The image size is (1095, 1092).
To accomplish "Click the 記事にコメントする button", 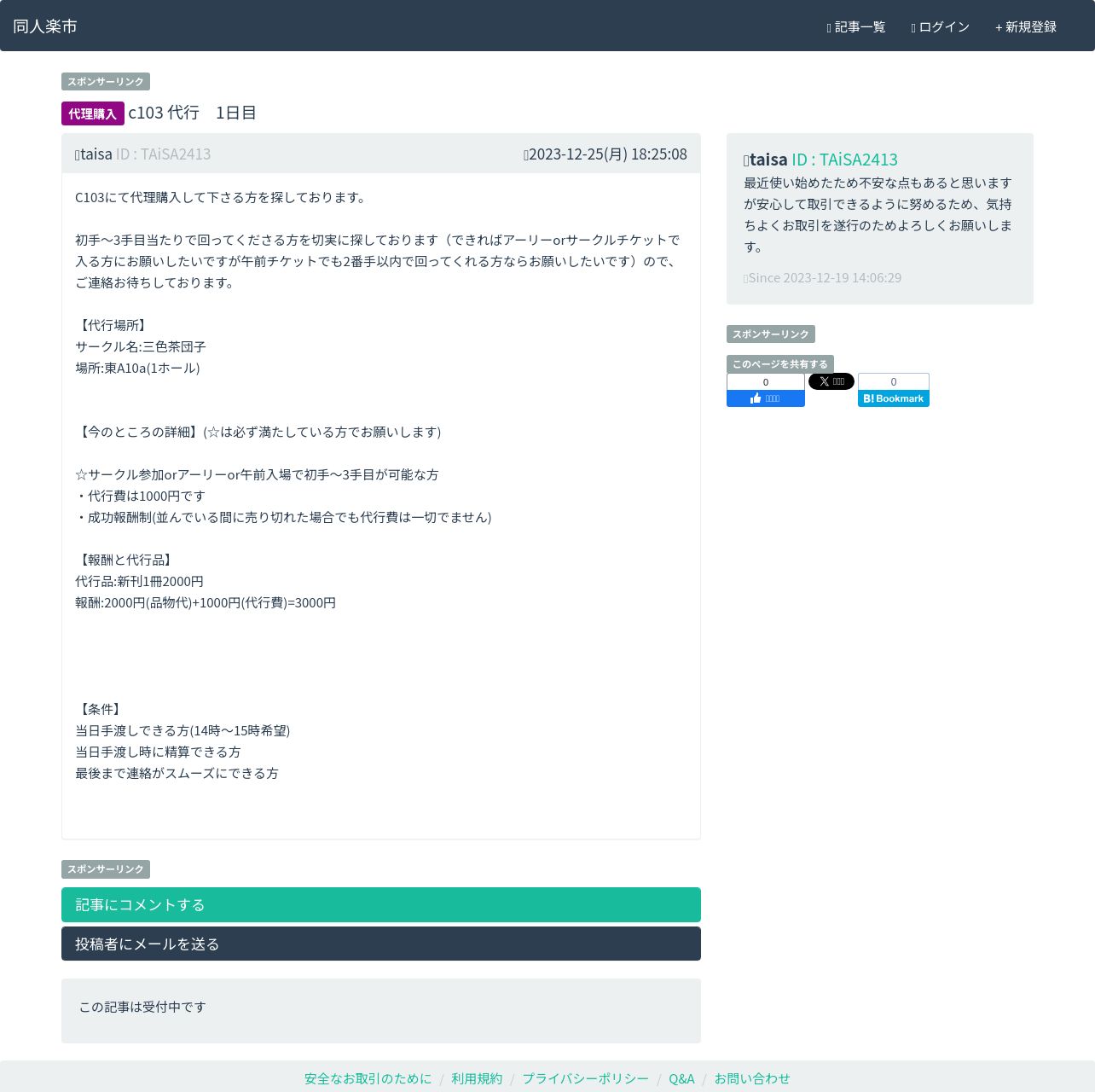I will pyautogui.click(x=381, y=904).
